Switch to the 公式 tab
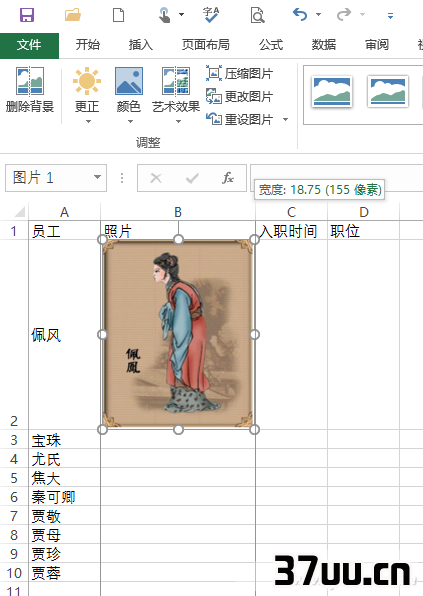 point(271,45)
